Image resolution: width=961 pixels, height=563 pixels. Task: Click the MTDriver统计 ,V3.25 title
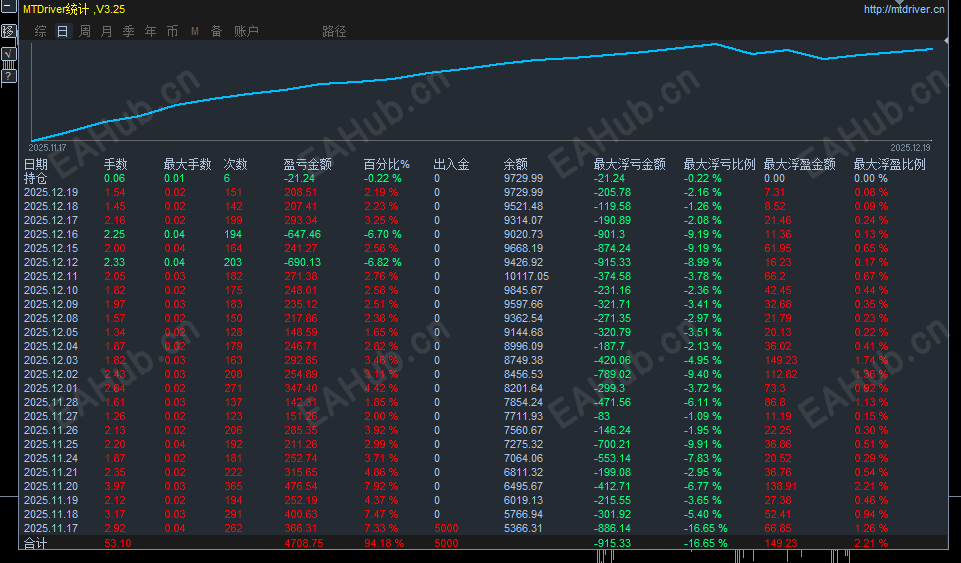click(x=74, y=9)
